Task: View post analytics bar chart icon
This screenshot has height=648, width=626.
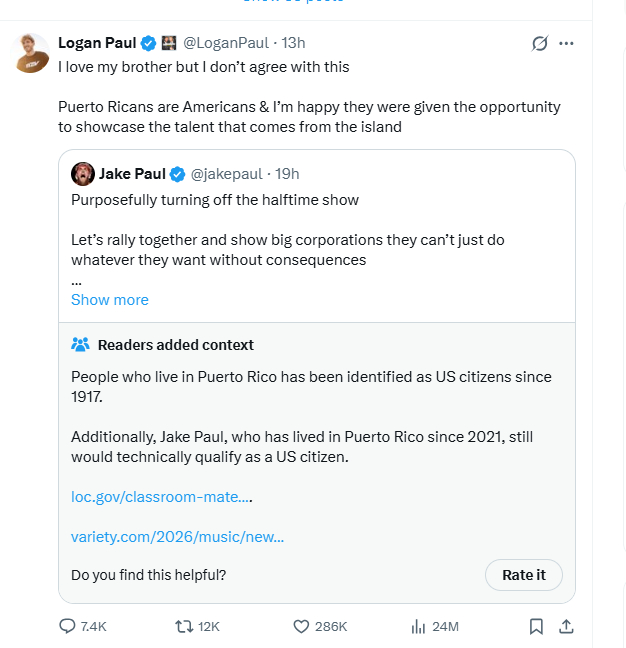Action: (x=419, y=627)
